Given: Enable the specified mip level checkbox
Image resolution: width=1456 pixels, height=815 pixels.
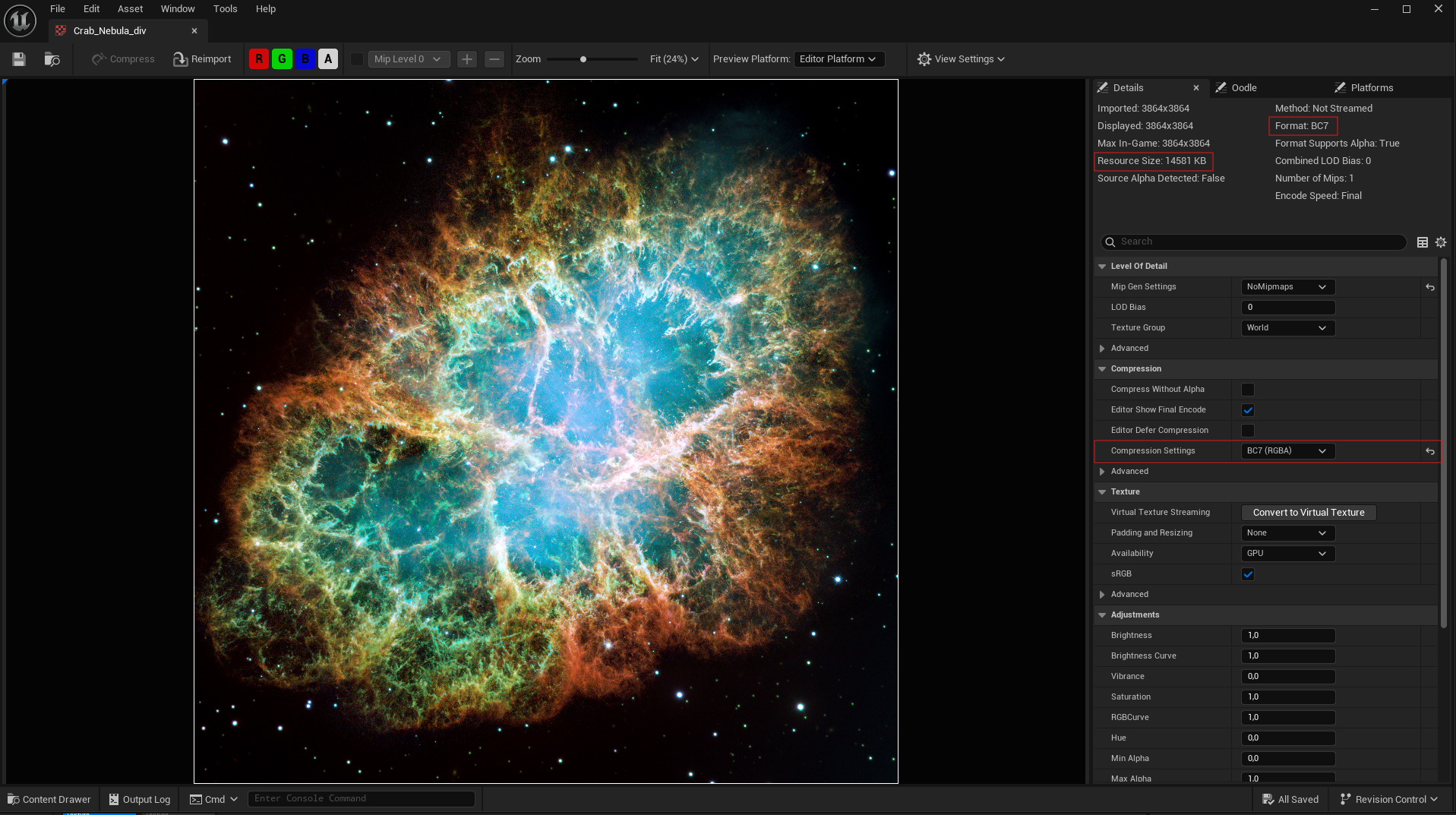Looking at the screenshot, I should (x=356, y=59).
